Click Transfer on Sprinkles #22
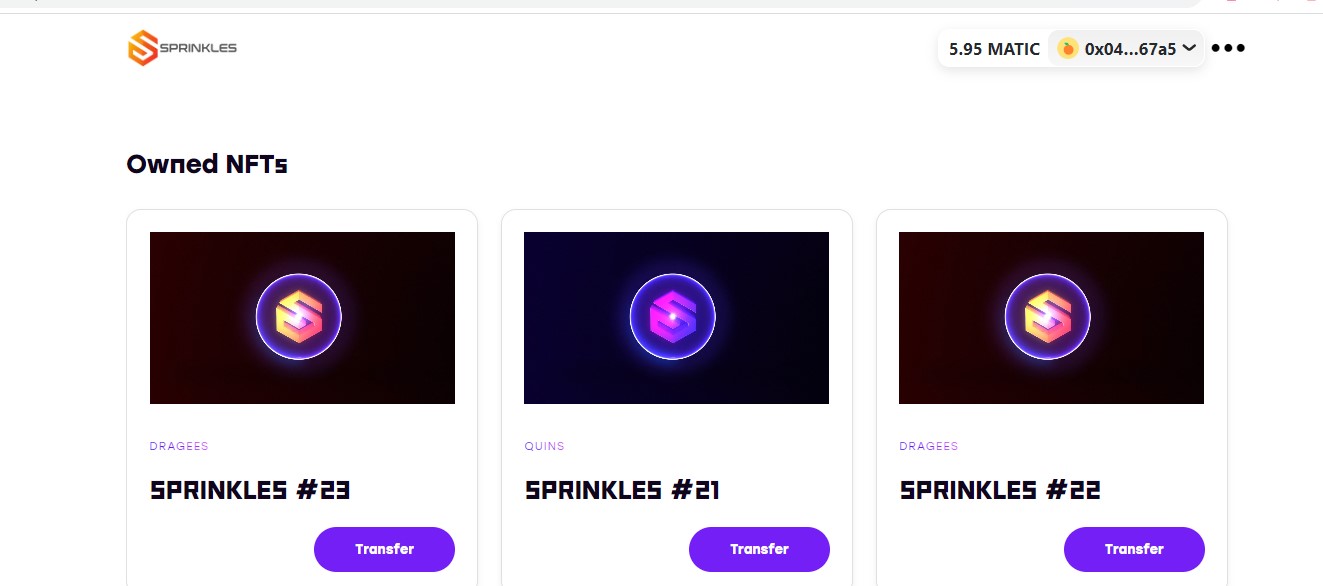This screenshot has width=1323, height=586. coord(1134,549)
